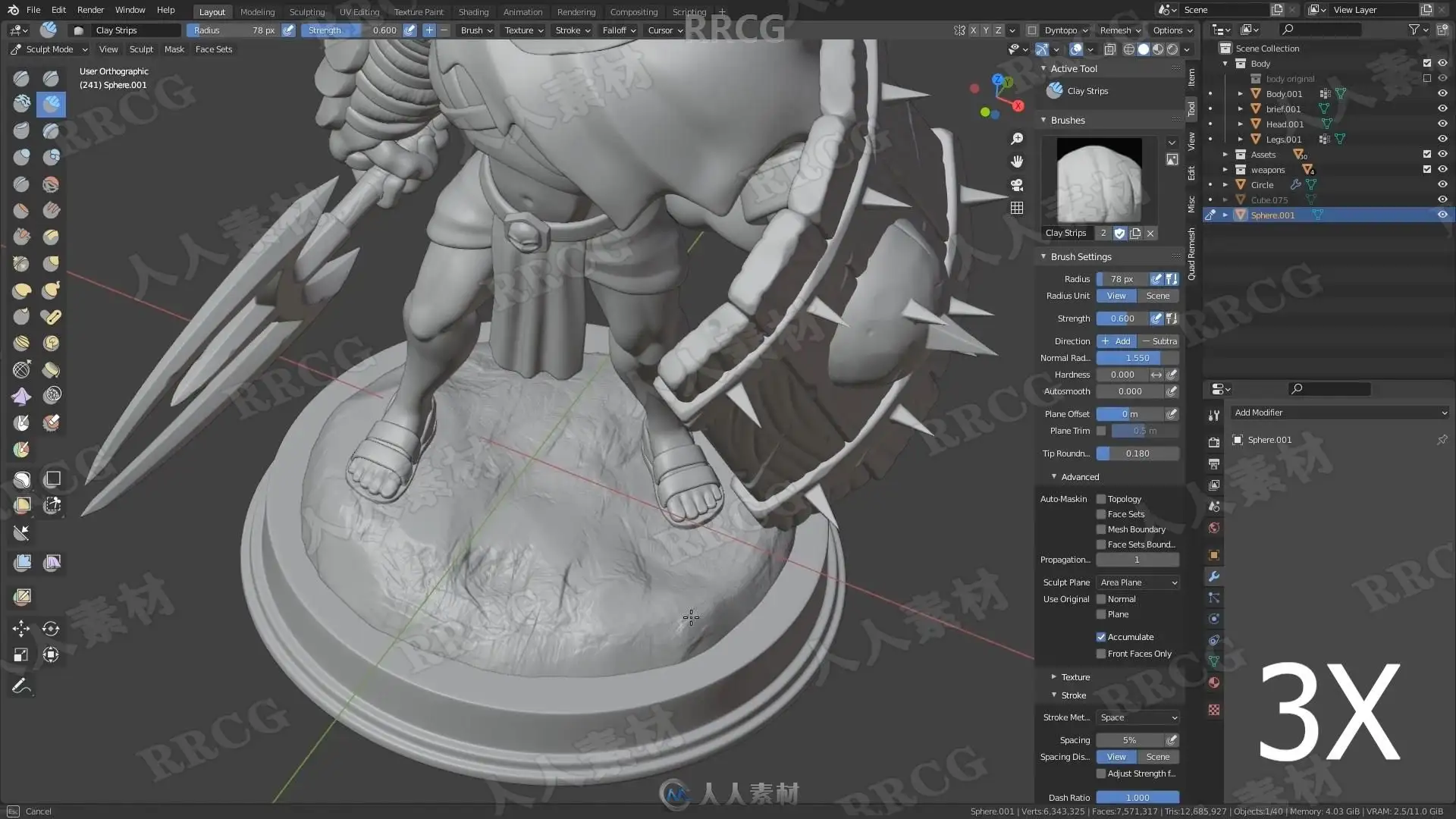The image size is (1456, 819).
Task: Select the Move transform tool
Action: coord(21,628)
